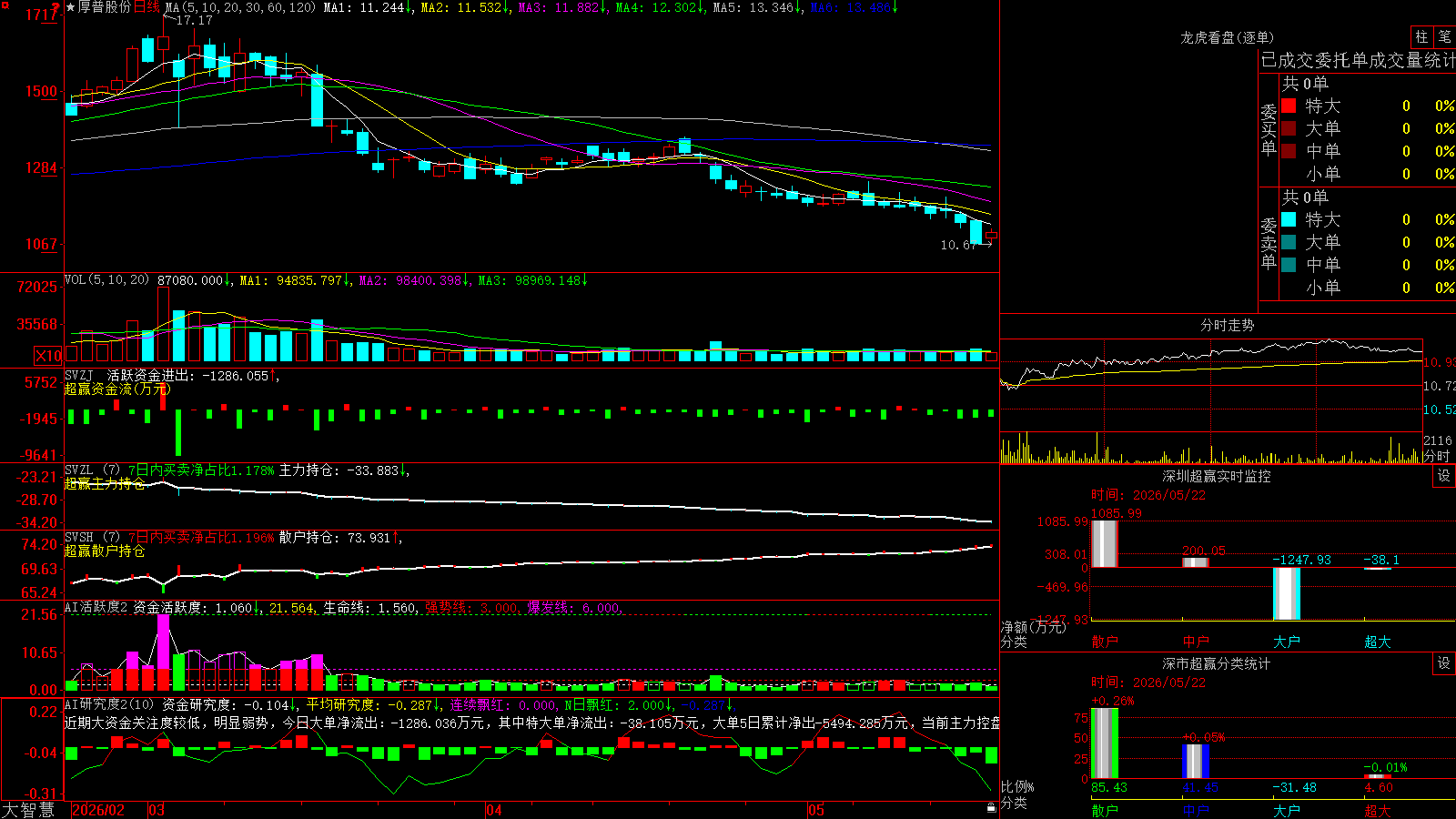Click the 比例% axis label
This screenshot has height=819, width=1456.
coord(1017,786)
